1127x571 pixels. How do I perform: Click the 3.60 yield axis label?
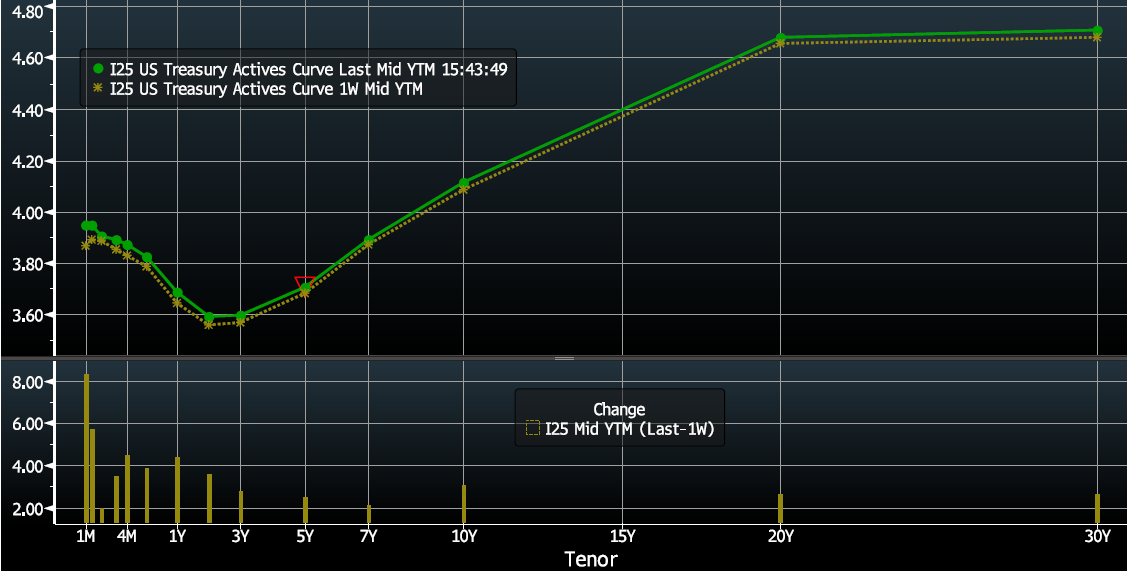pos(28,315)
